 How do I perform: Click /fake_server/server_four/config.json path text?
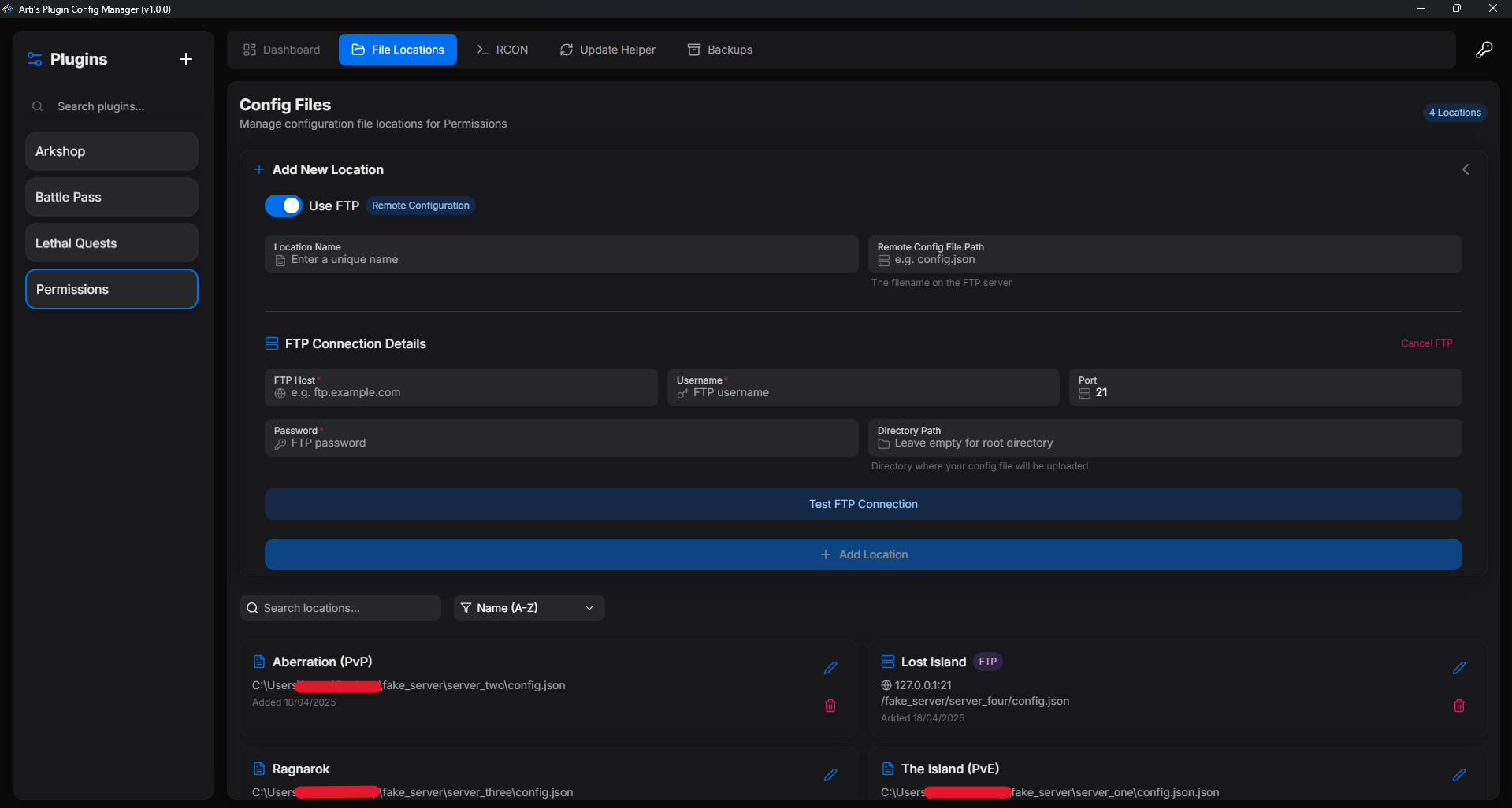(x=975, y=701)
